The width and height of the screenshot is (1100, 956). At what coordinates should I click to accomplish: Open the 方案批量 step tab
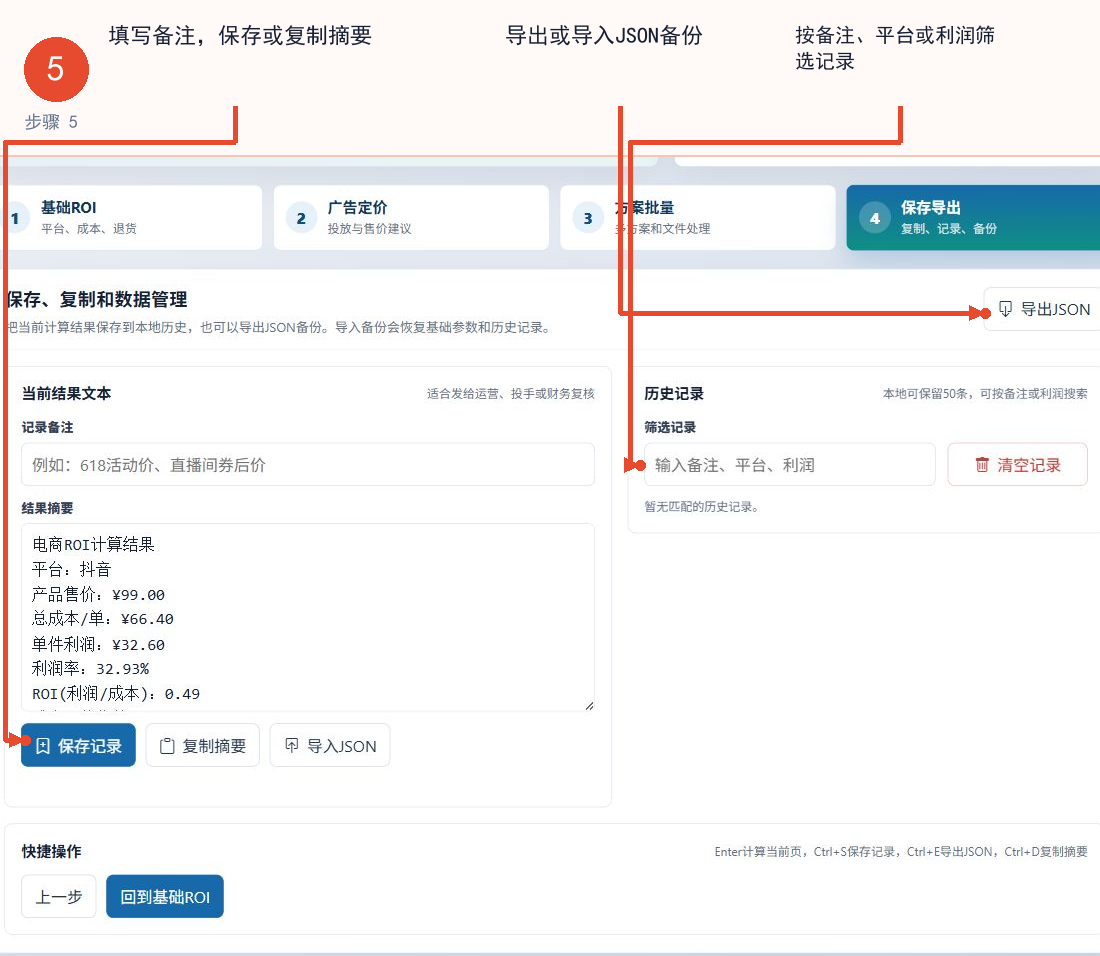(697, 217)
